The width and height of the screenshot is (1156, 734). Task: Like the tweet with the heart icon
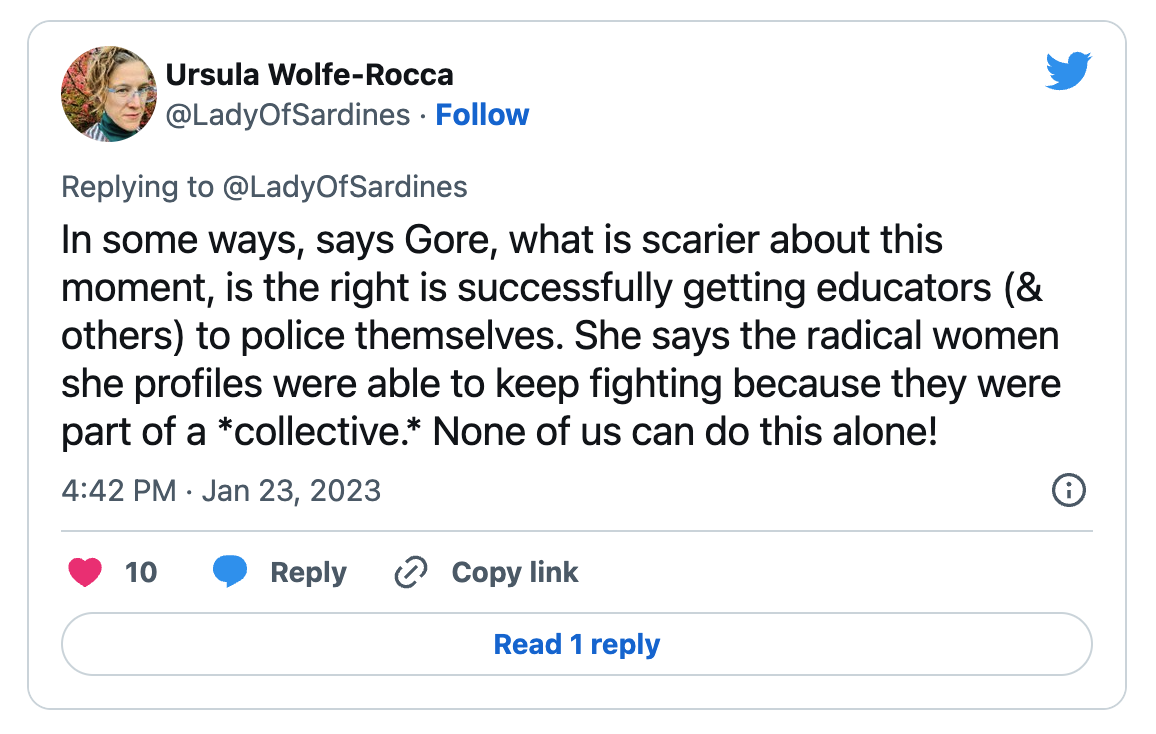[85, 572]
